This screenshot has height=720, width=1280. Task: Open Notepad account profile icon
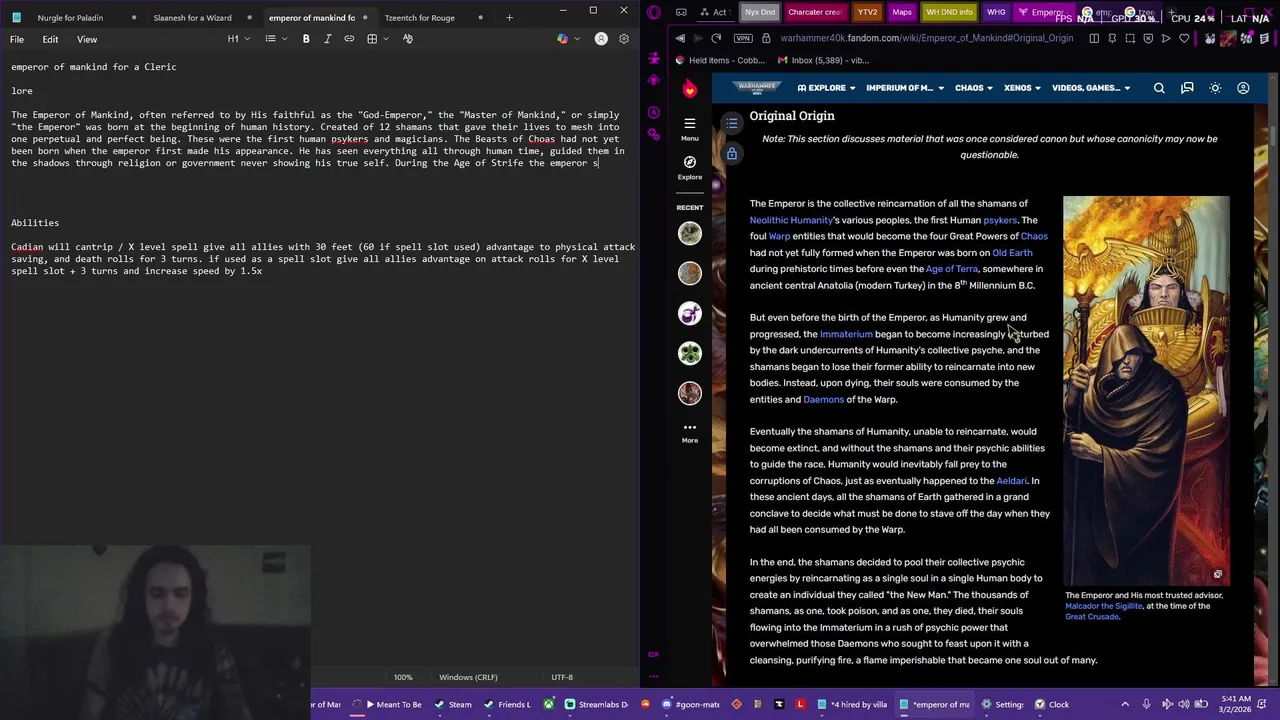click(x=601, y=39)
